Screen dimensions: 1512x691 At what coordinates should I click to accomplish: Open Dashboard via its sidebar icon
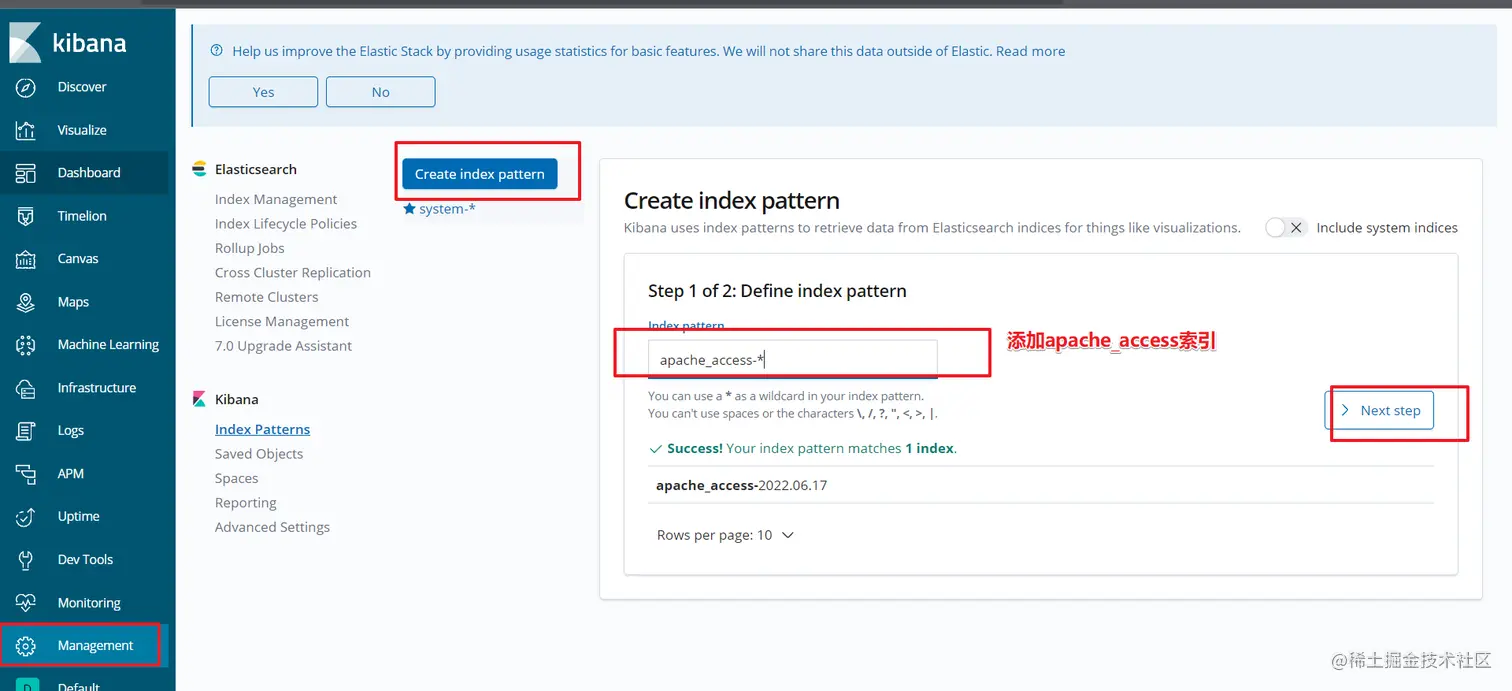[x=26, y=173]
